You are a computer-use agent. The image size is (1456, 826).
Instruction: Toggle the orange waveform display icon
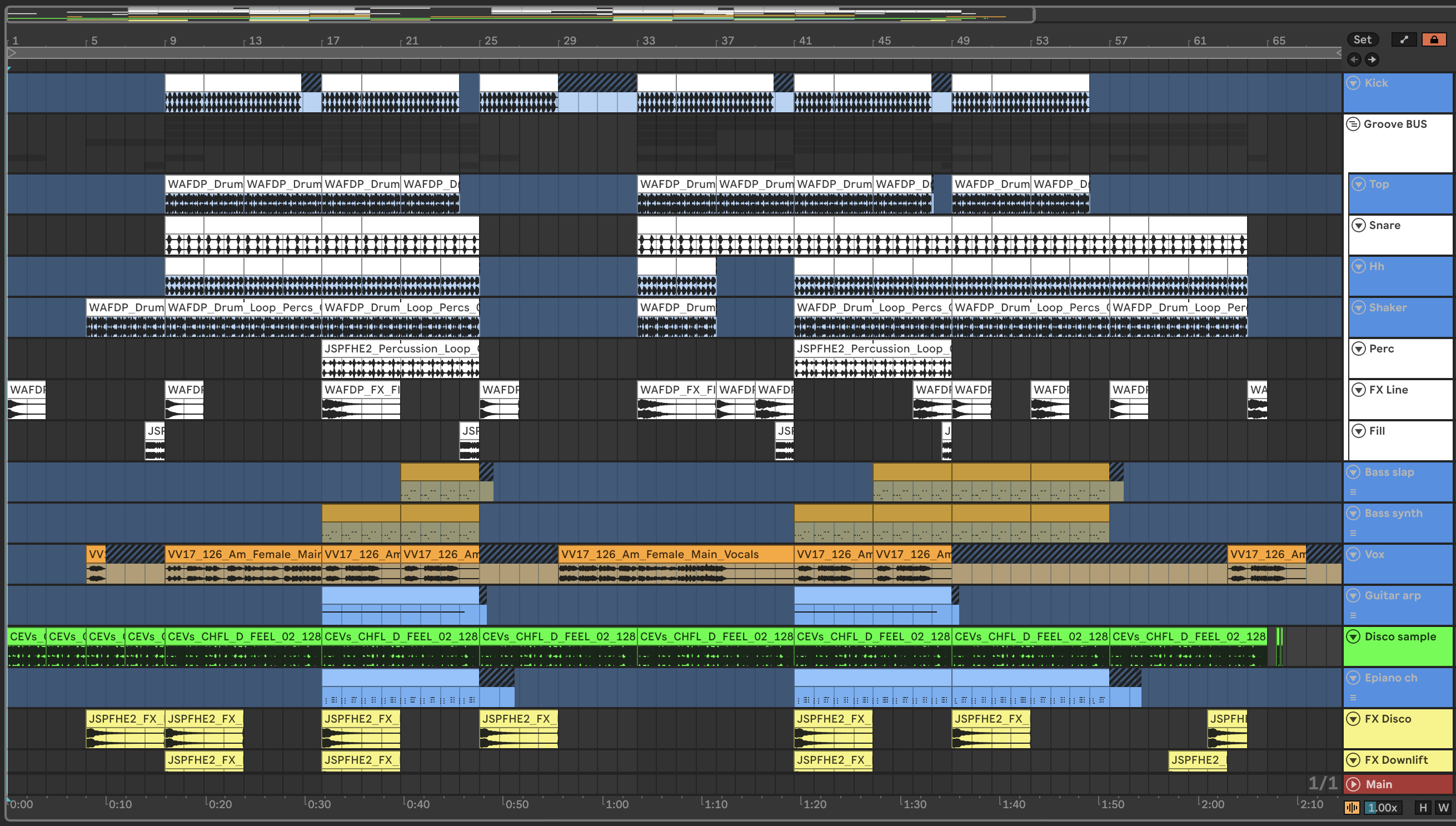tap(1352, 807)
